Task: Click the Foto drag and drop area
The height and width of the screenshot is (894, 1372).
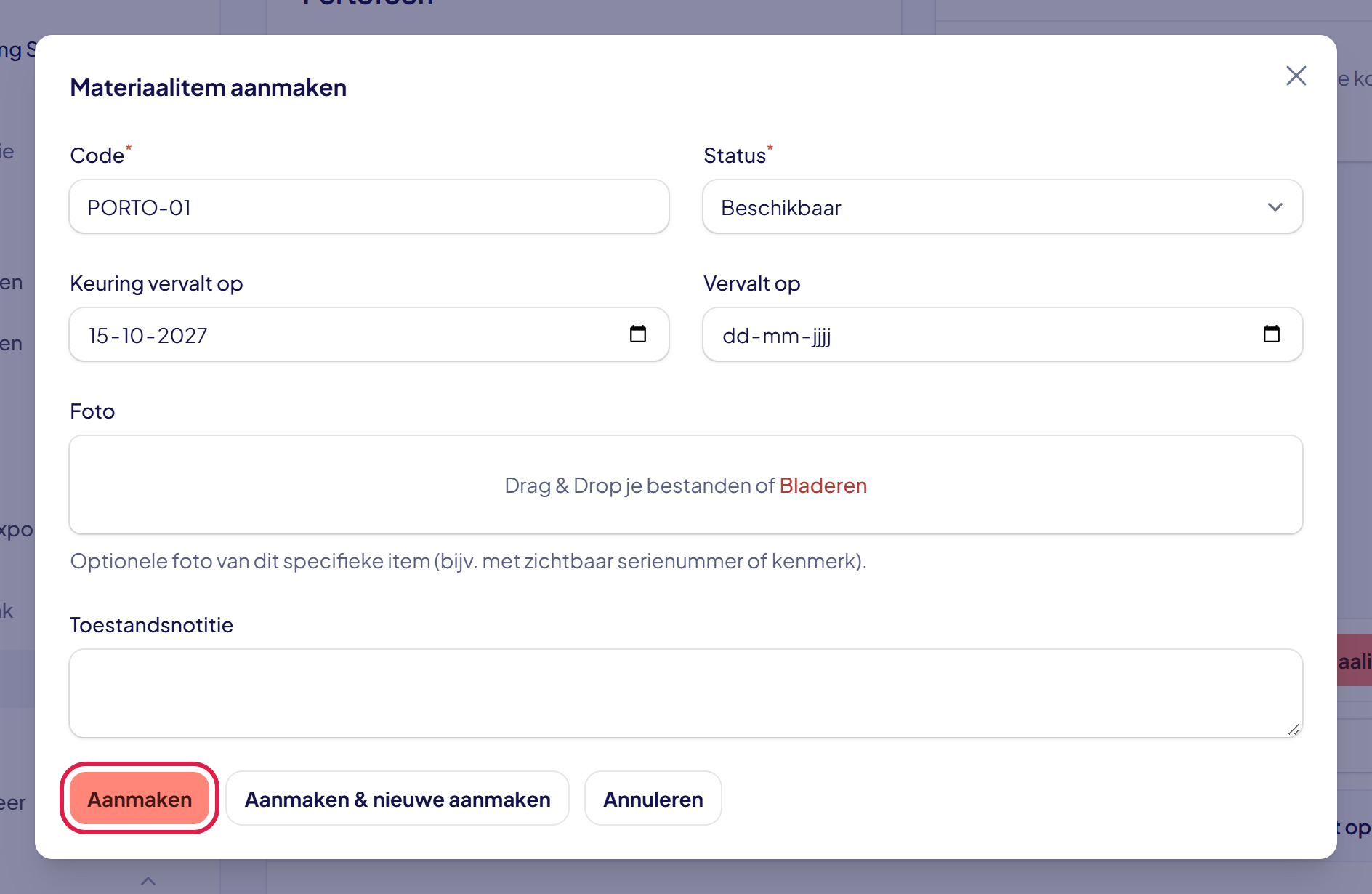Action: [686, 485]
